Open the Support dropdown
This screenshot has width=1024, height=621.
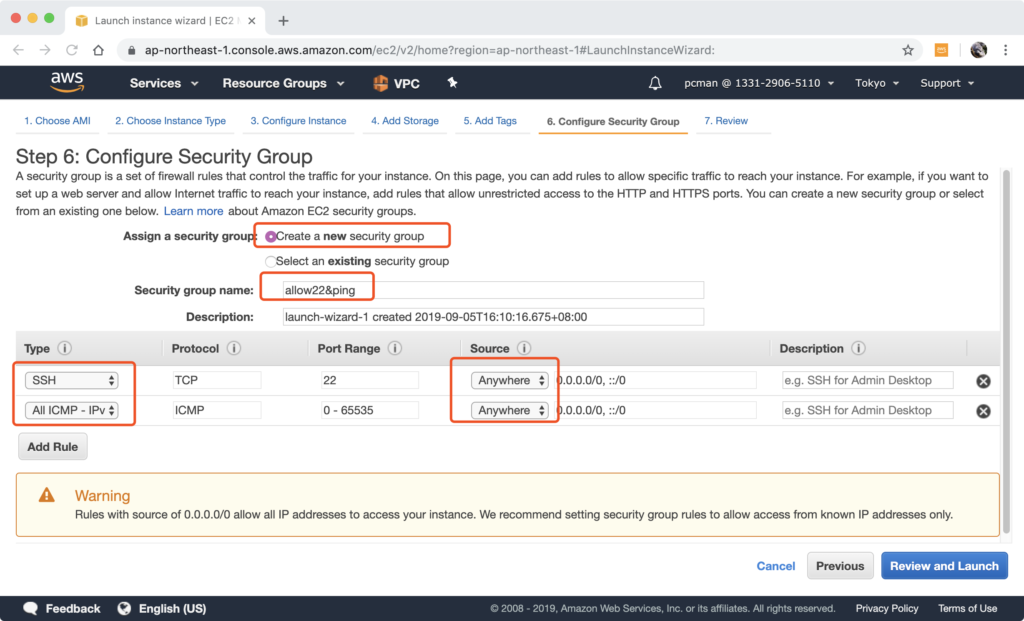pyautogui.click(x=947, y=83)
